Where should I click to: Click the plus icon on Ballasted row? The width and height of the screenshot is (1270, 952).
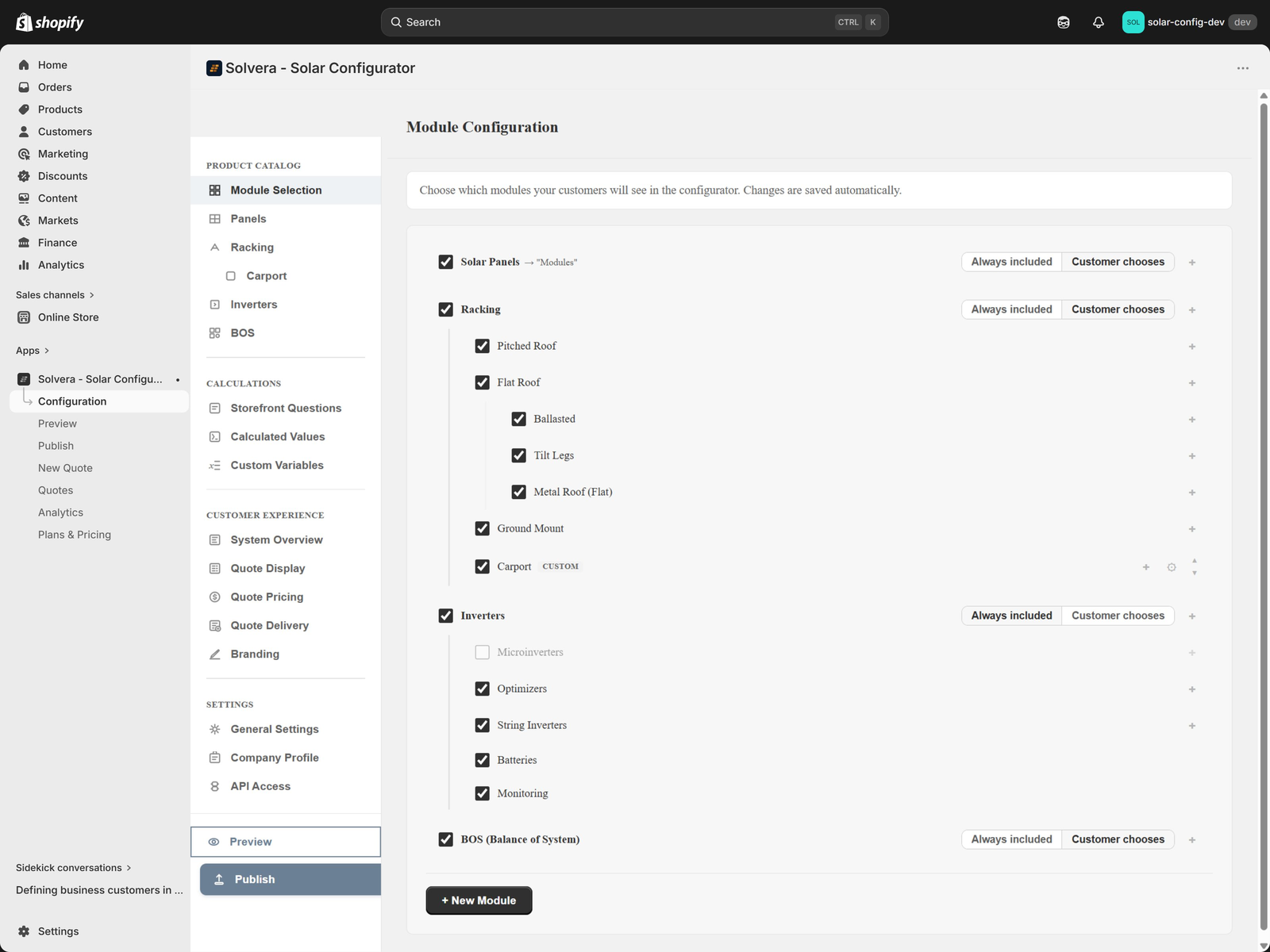click(x=1192, y=420)
